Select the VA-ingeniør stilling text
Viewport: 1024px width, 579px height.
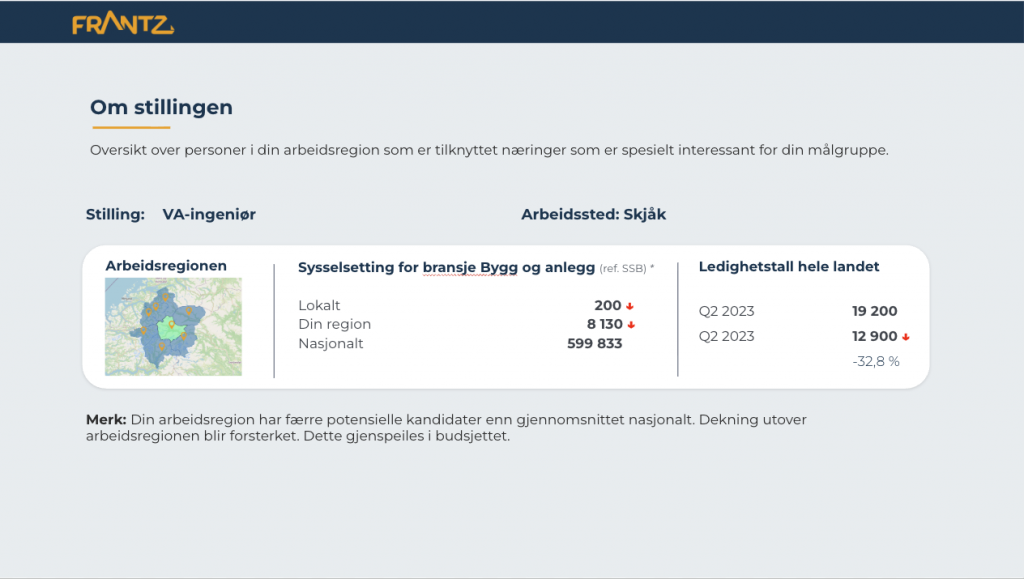coord(209,214)
